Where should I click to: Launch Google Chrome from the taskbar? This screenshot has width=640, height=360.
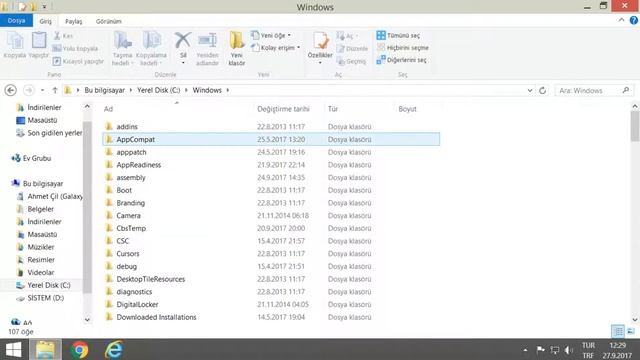tap(80, 350)
